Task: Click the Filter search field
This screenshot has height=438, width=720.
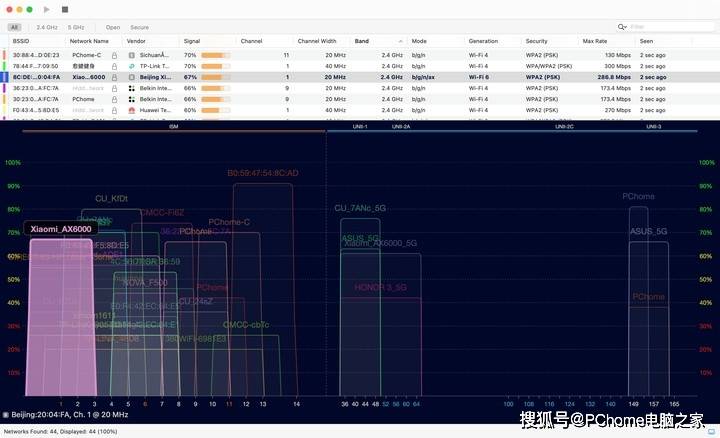Action: [x=670, y=27]
